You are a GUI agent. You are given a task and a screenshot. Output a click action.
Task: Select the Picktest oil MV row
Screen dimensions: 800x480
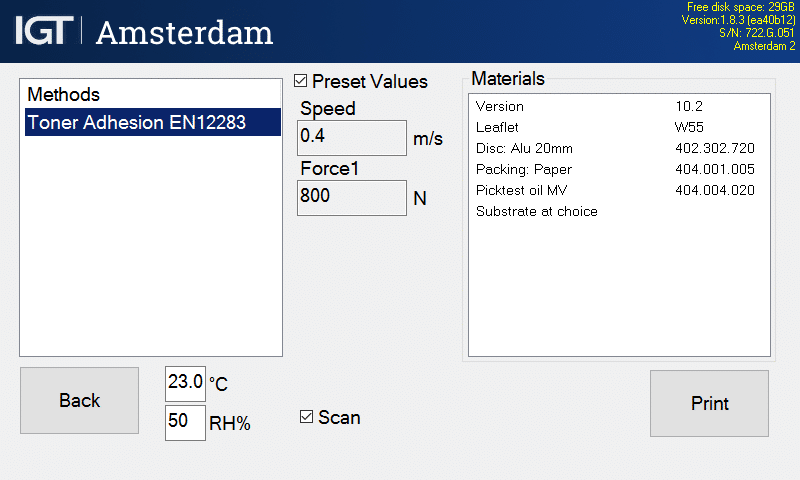click(618, 190)
